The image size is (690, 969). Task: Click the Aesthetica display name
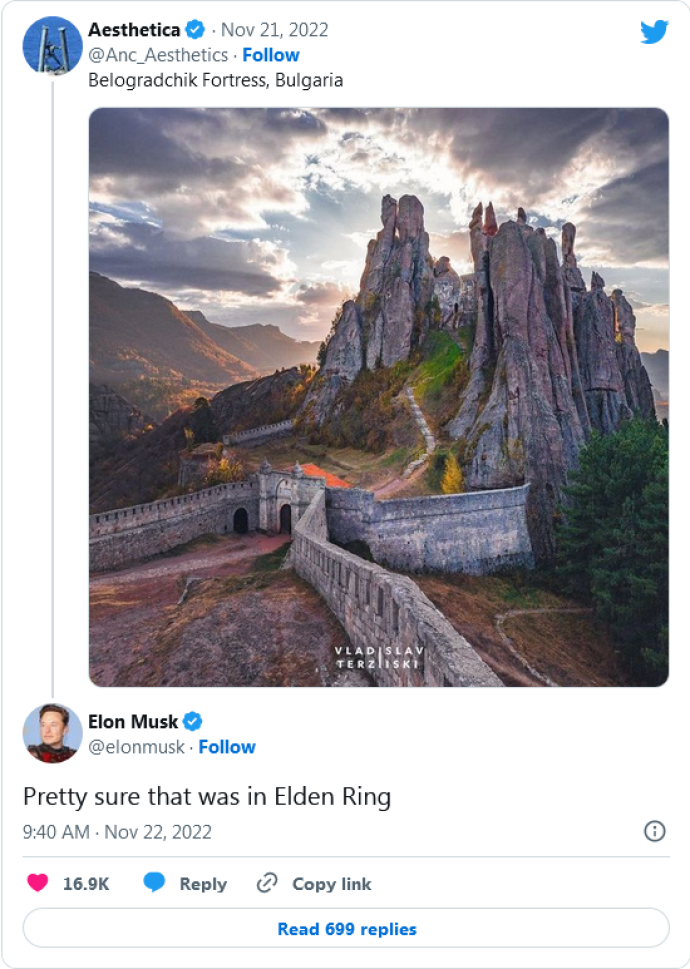pos(134,31)
